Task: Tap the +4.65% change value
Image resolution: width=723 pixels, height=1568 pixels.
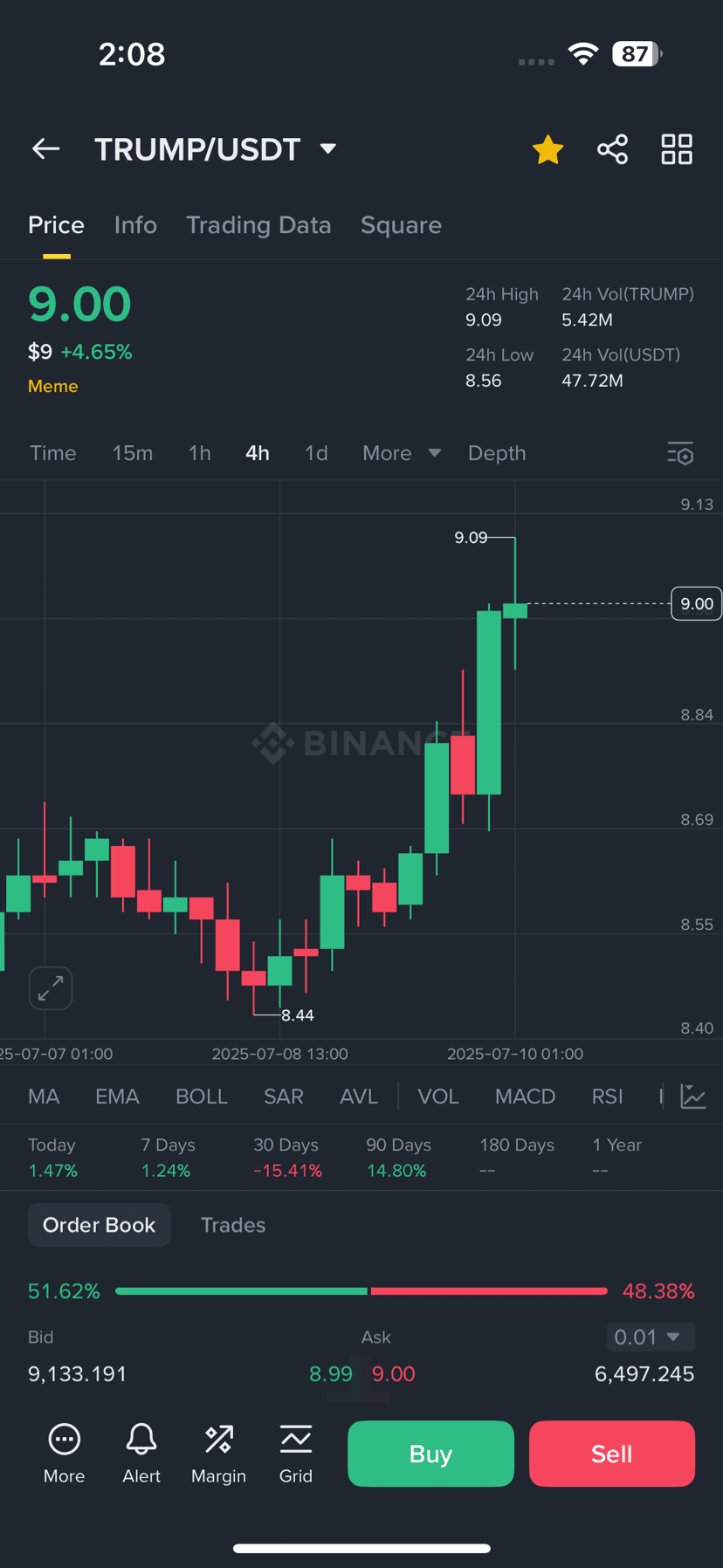Action: tap(96, 352)
